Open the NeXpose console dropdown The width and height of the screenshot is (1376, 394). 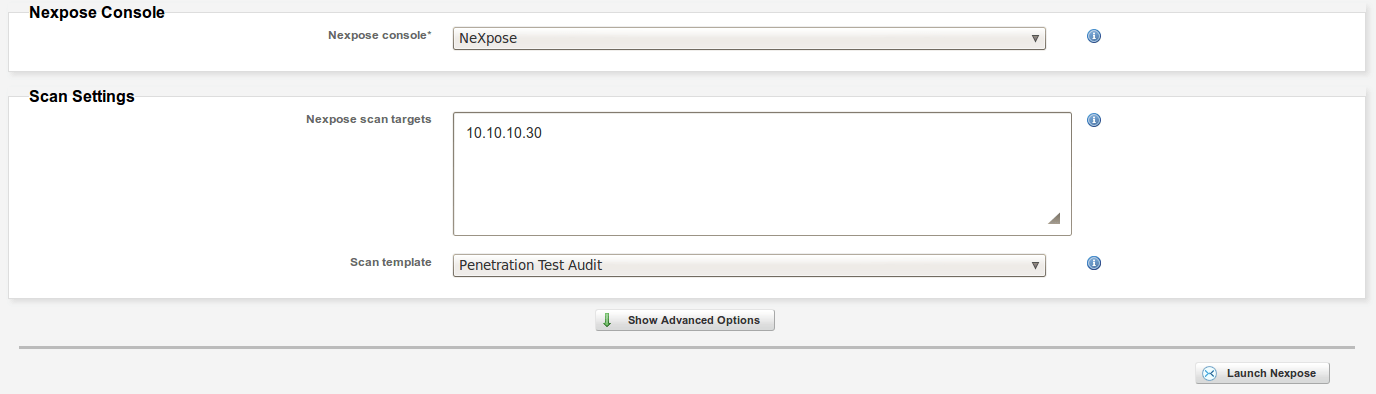click(x=749, y=39)
